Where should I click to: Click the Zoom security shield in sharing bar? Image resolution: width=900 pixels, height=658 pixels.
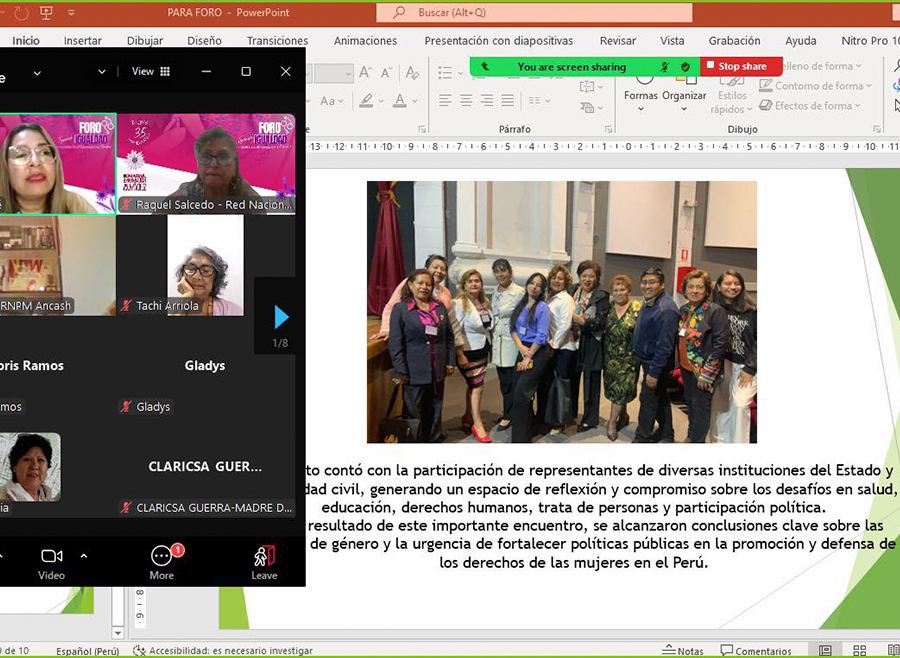point(685,67)
